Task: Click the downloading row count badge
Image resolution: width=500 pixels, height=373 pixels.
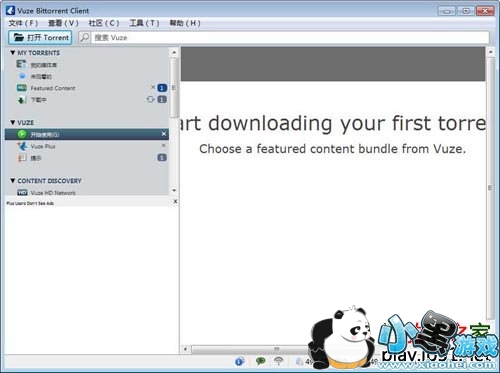Action: pyautogui.click(x=162, y=99)
